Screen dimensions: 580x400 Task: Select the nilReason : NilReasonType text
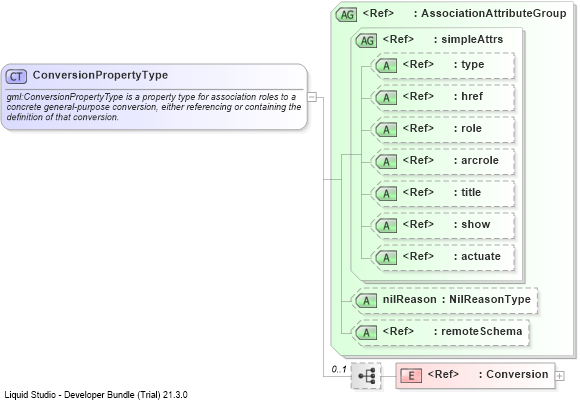point(457,299)
